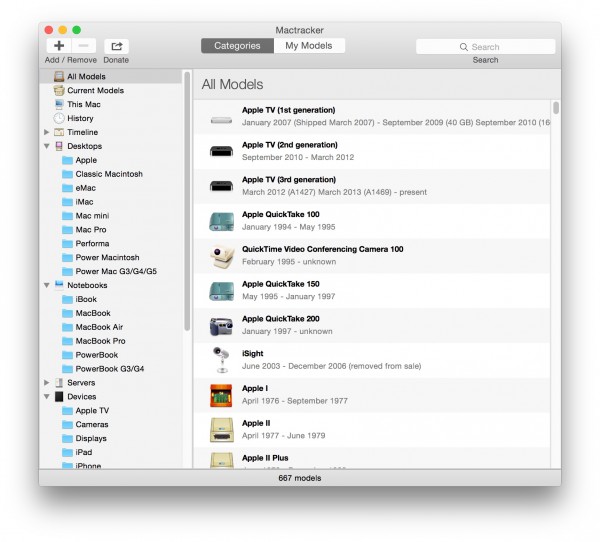Click the Apple I board icon
This screenshot has width=600, height=542.
pos(221,395)
